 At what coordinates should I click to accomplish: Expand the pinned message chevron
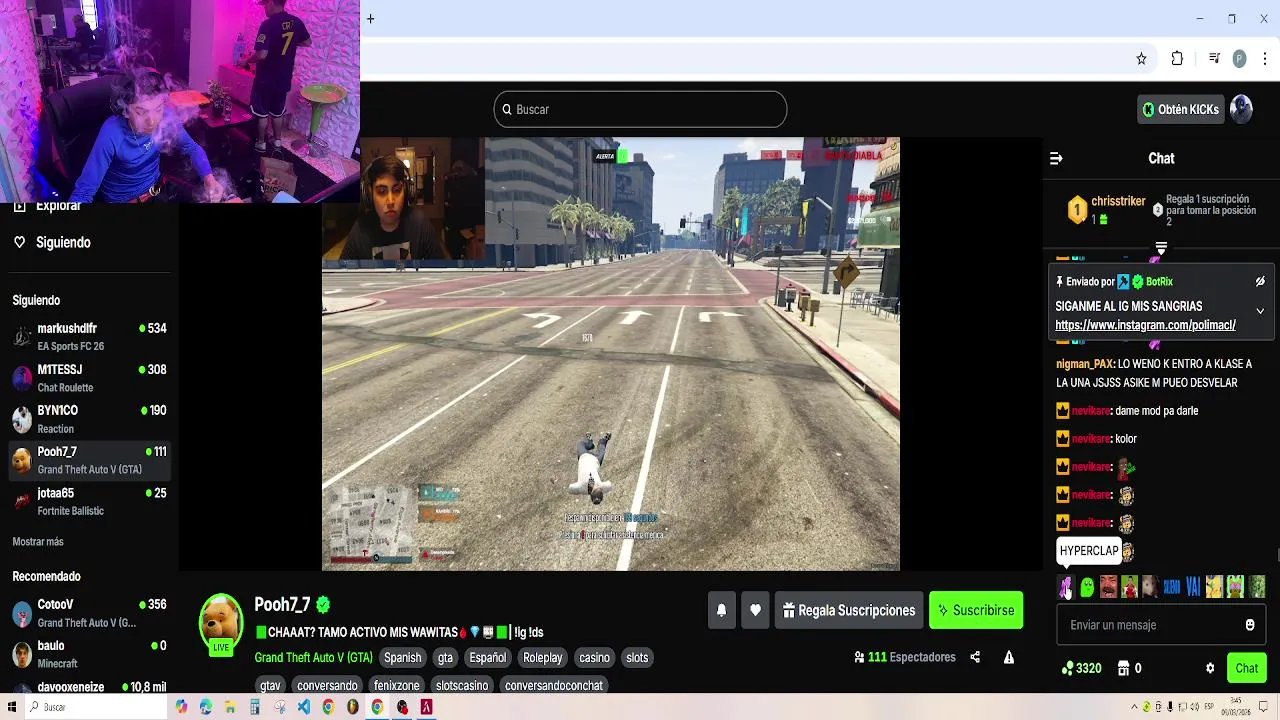pos(1260,311)
